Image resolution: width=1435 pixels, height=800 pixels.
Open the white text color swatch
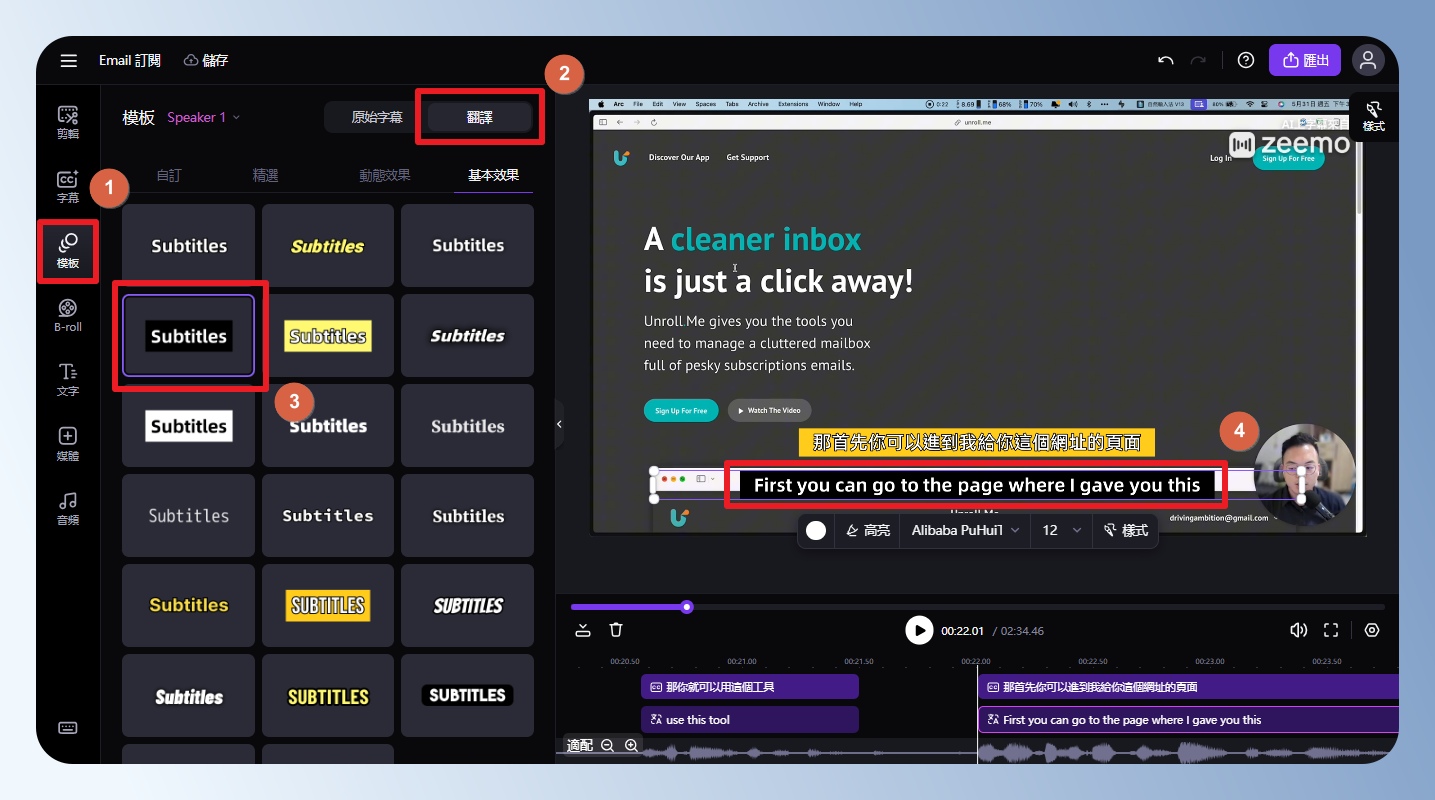[816, 530]
